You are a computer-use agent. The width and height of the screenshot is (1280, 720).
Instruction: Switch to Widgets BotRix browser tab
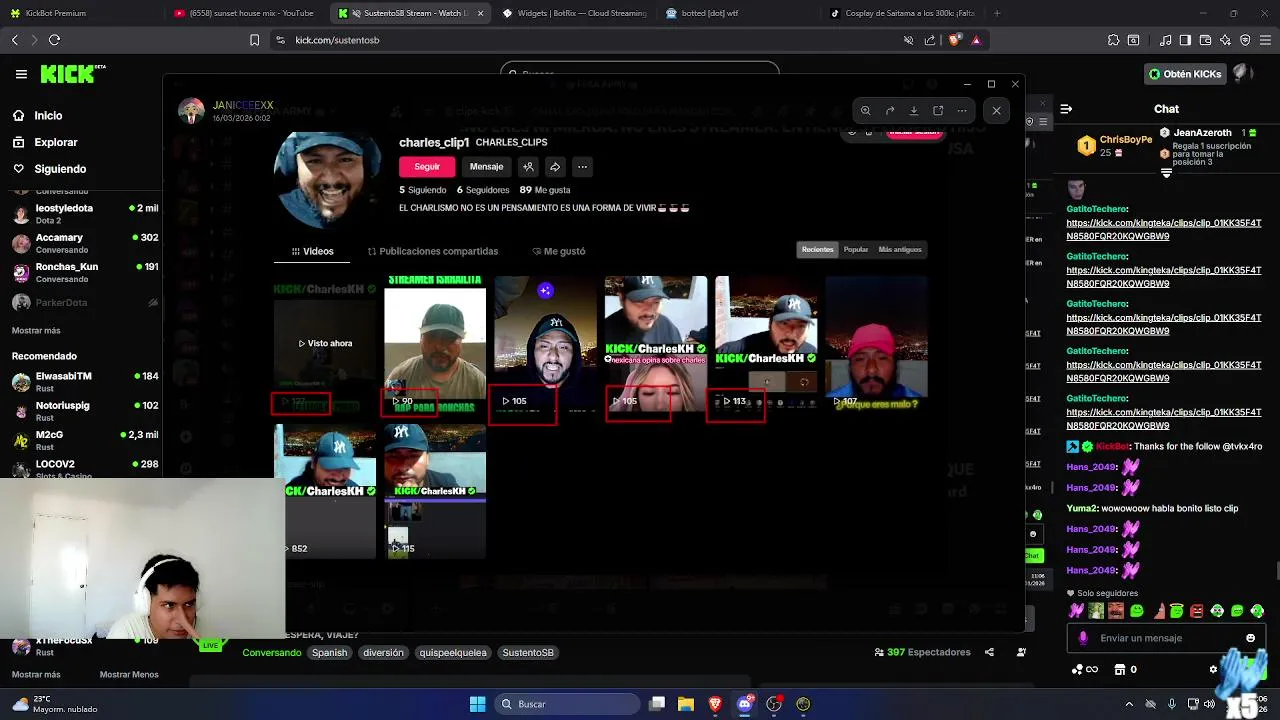pos(575,13)
